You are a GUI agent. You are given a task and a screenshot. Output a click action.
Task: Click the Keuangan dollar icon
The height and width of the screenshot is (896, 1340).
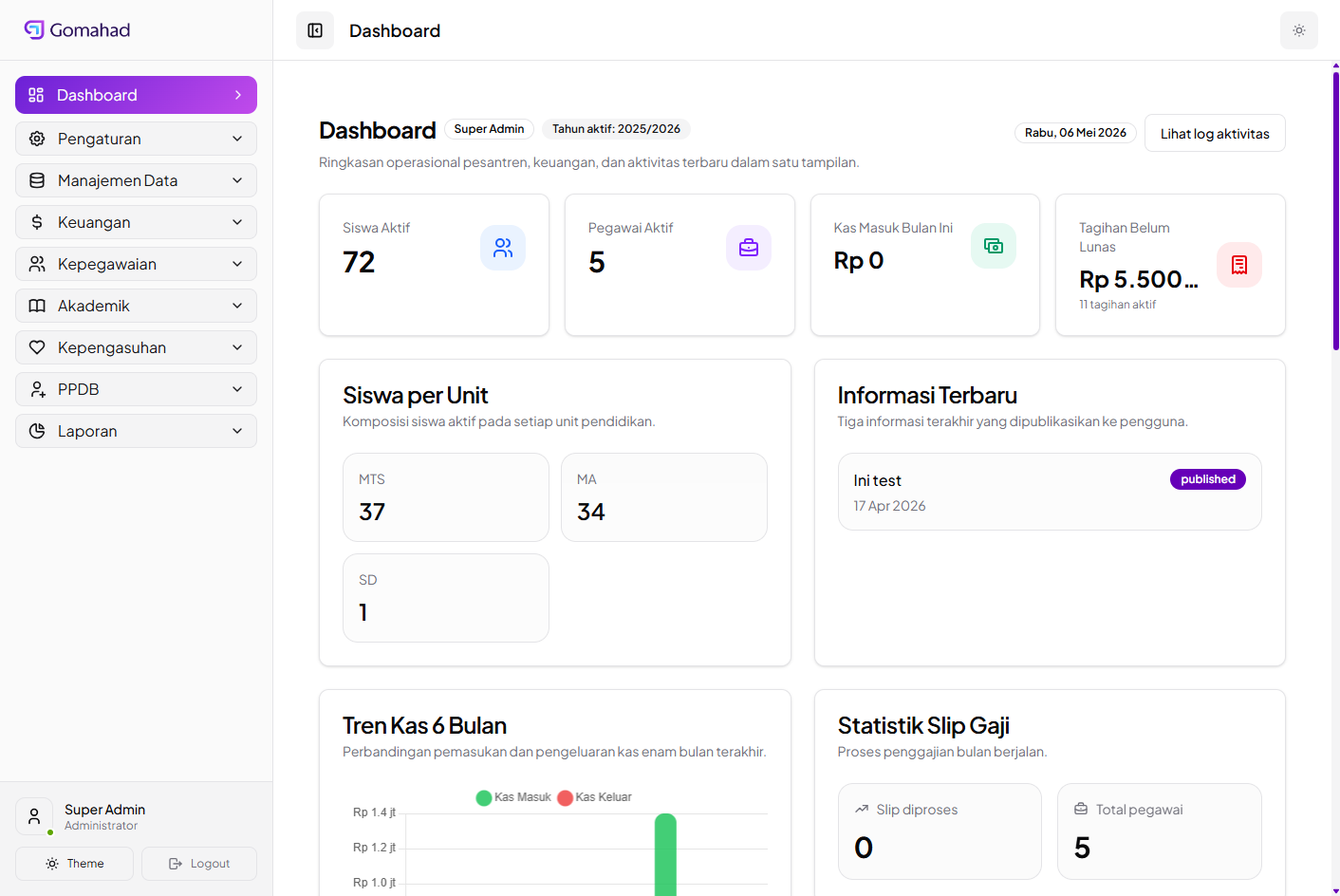coord(37,222)
